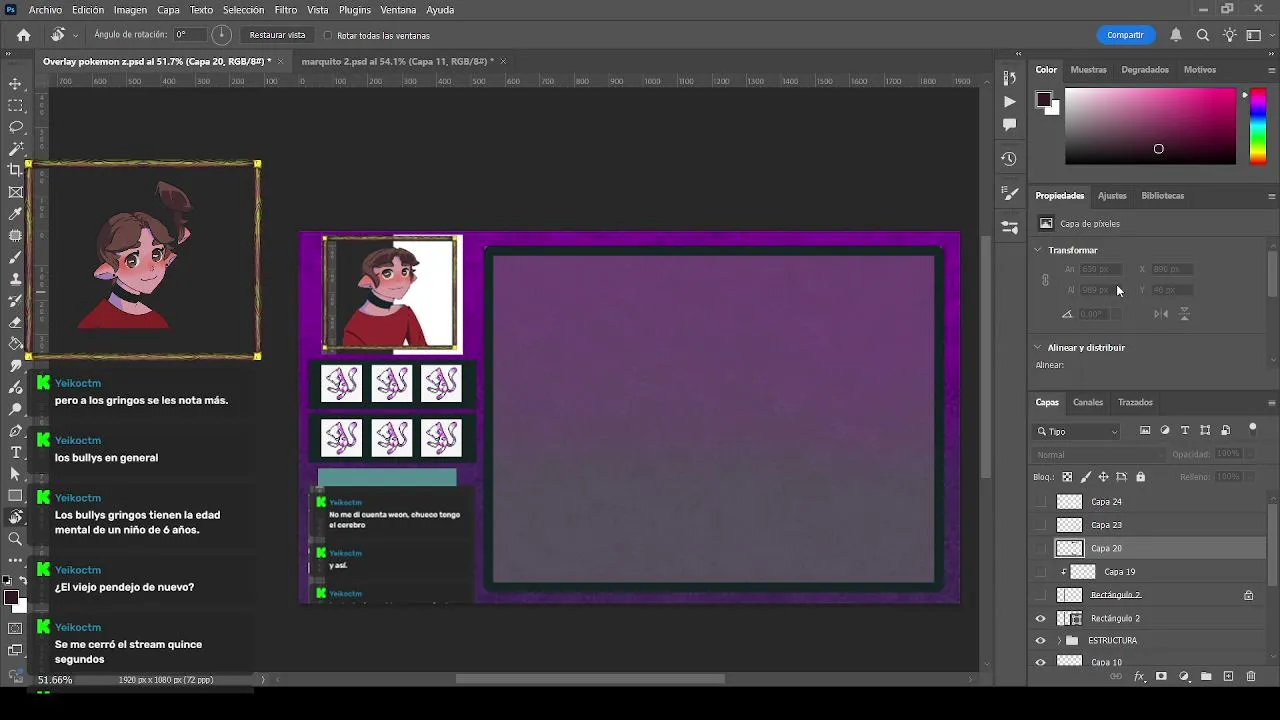Select the Move tool
Viewport: 1280px width, 720px height.
coord(15,84)
